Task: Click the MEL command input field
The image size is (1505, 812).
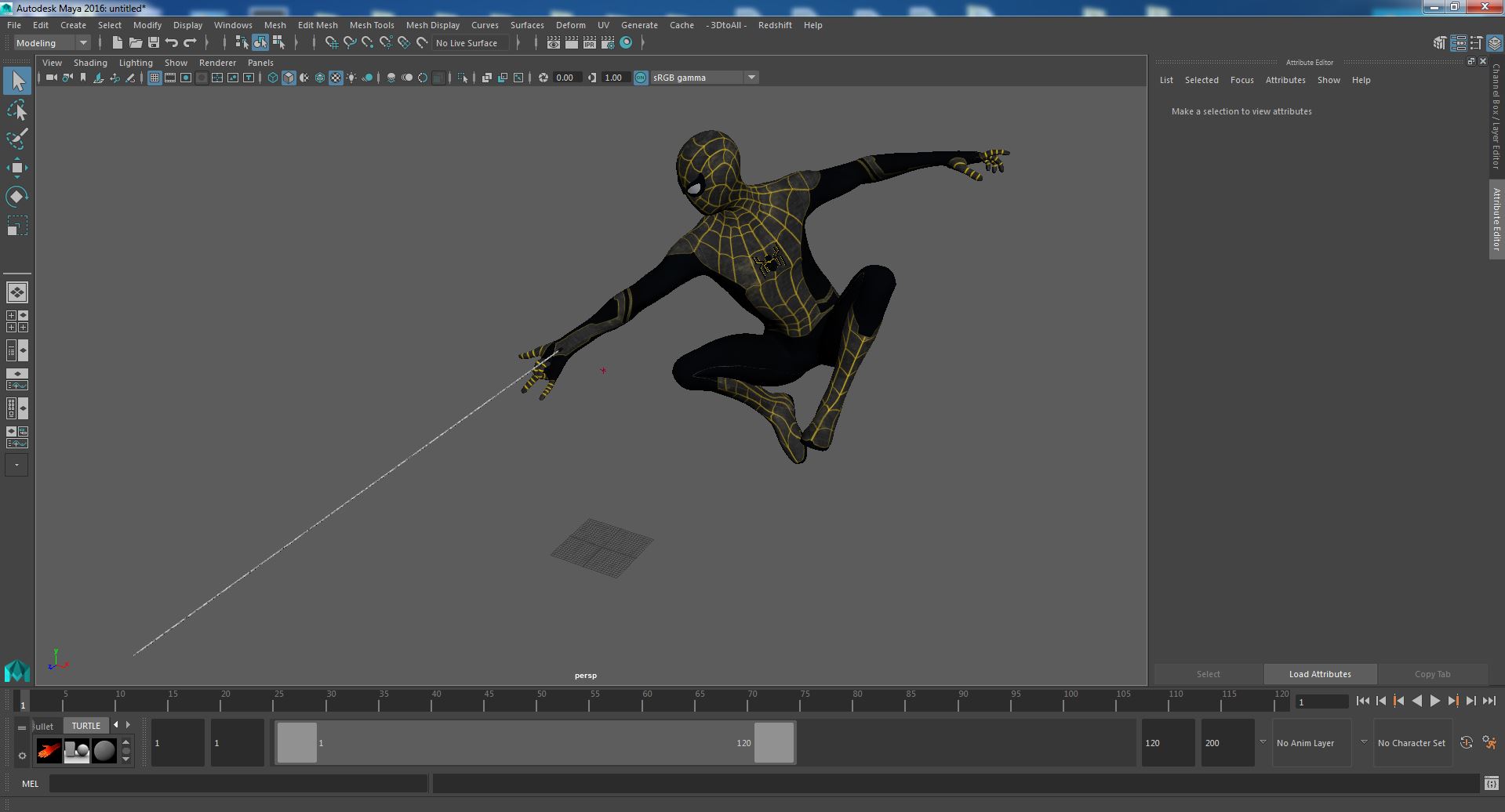Action: (x=238, y=783)
